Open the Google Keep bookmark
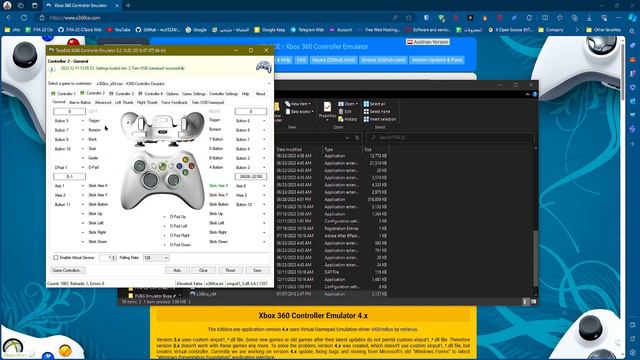The width and height of the screenshot is (640, 360). [x=270, y=30]
